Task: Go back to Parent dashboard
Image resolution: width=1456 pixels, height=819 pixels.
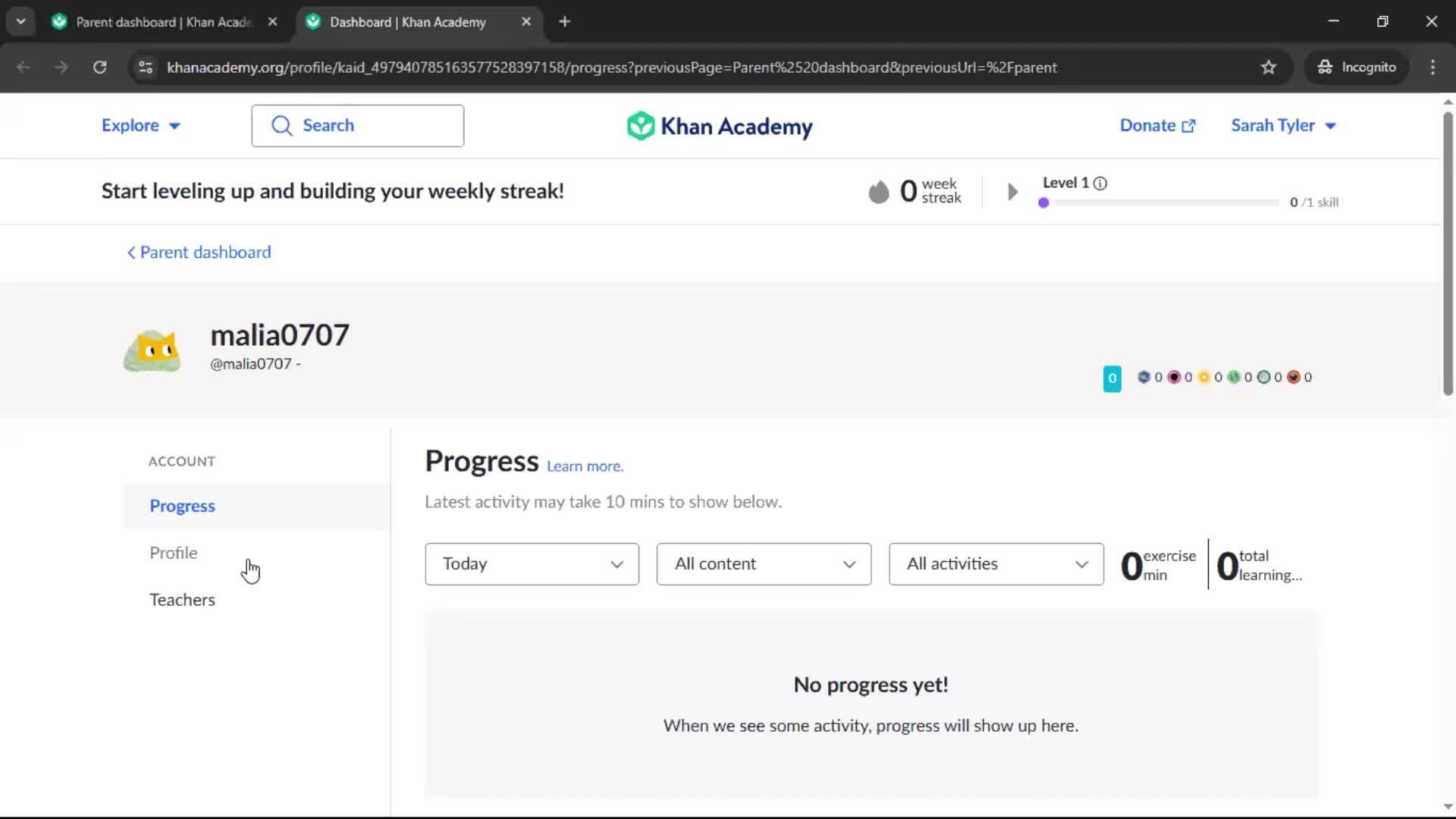Action: (199, 253)
